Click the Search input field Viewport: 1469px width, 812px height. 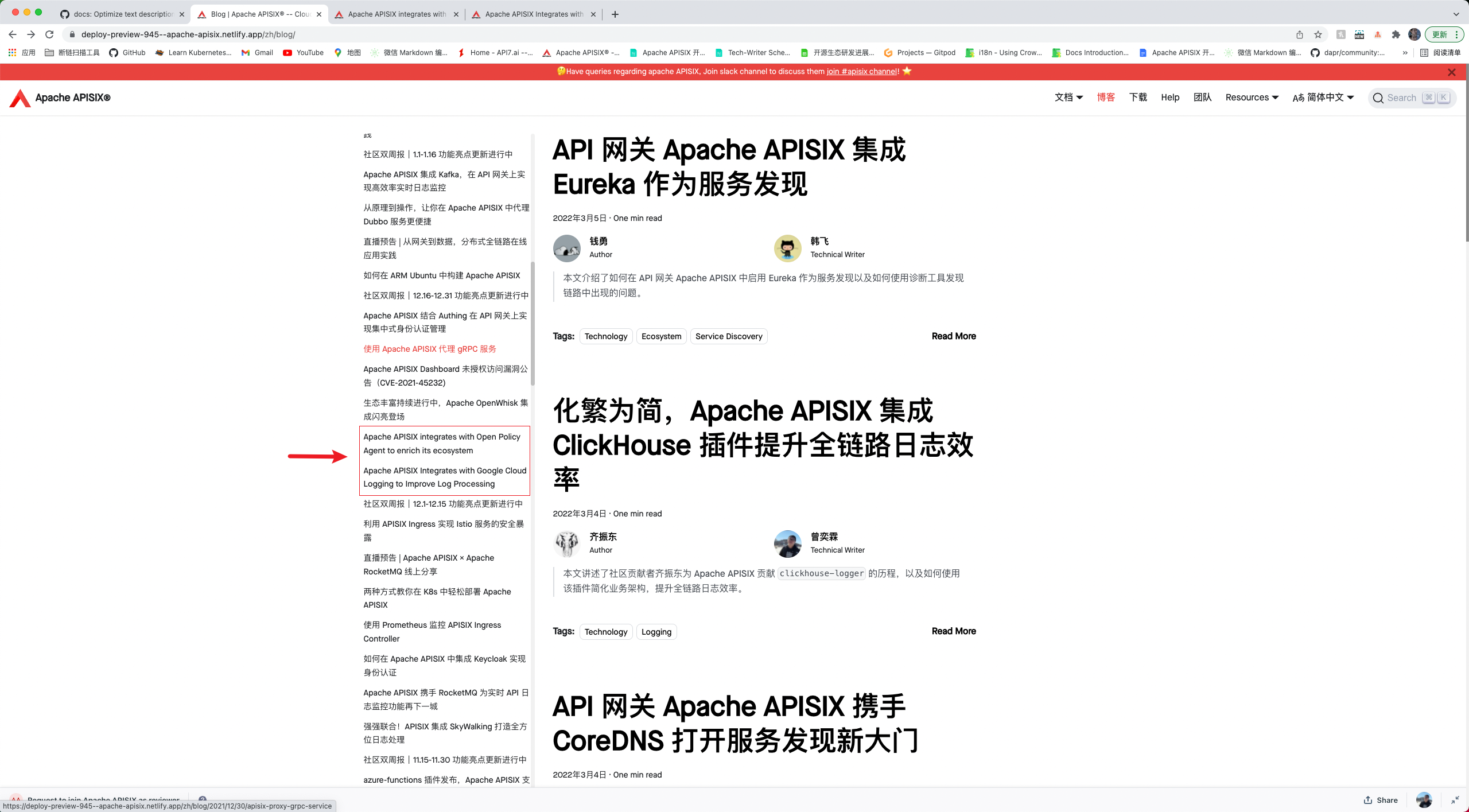1401,98
